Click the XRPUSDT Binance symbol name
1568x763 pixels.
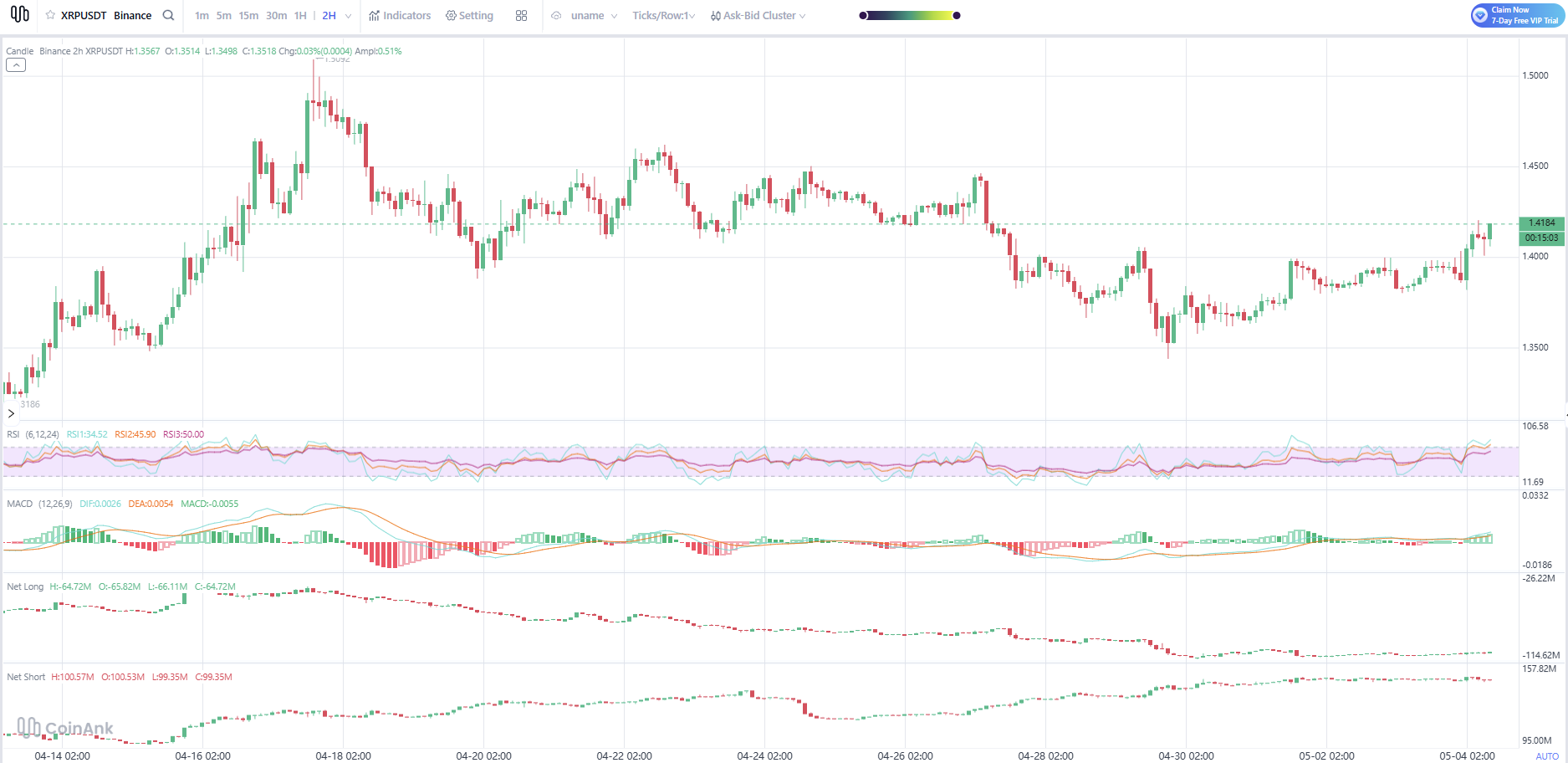pos(106,15)
